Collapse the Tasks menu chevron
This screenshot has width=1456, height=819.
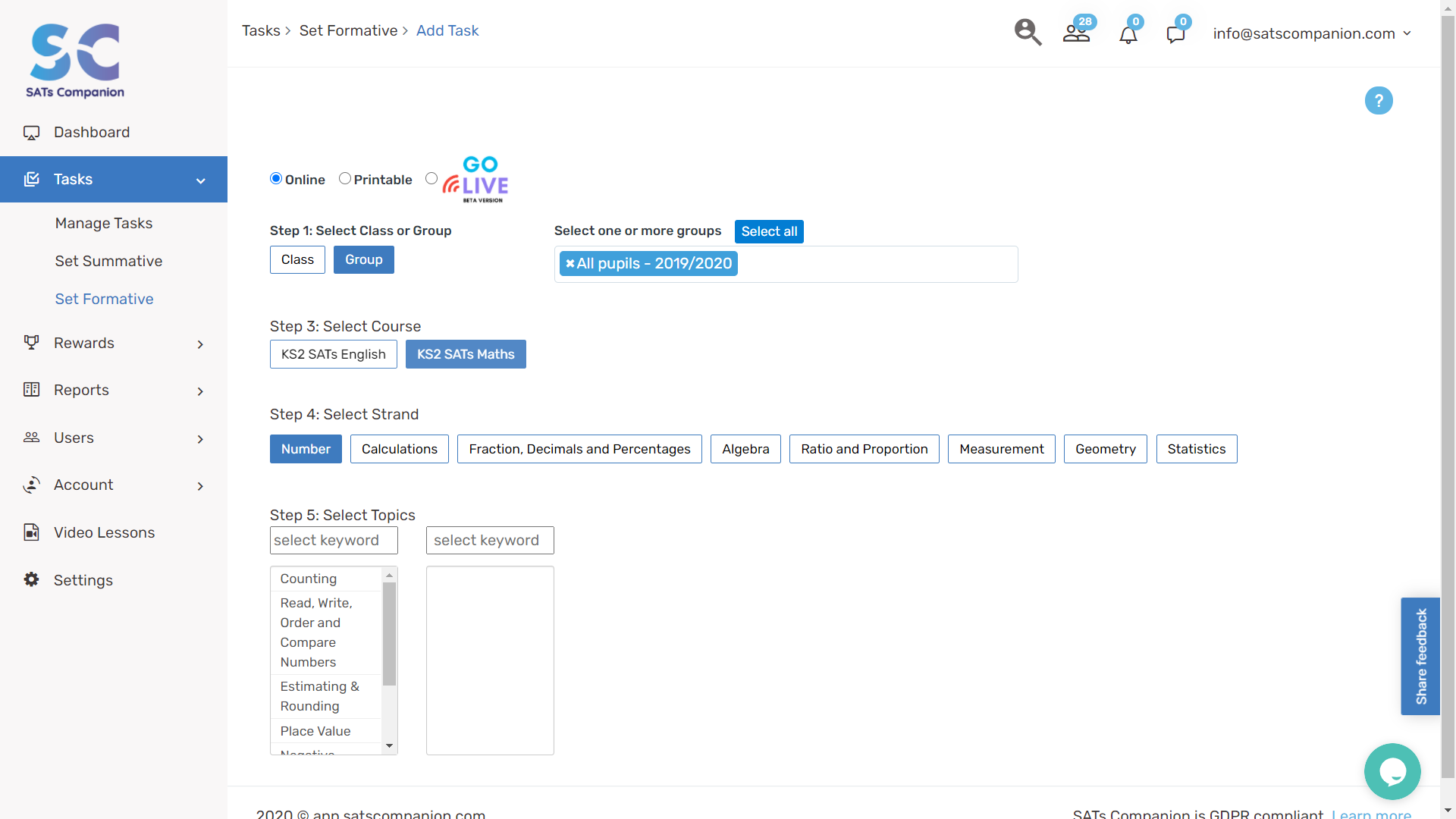click(x=201, y=180)
